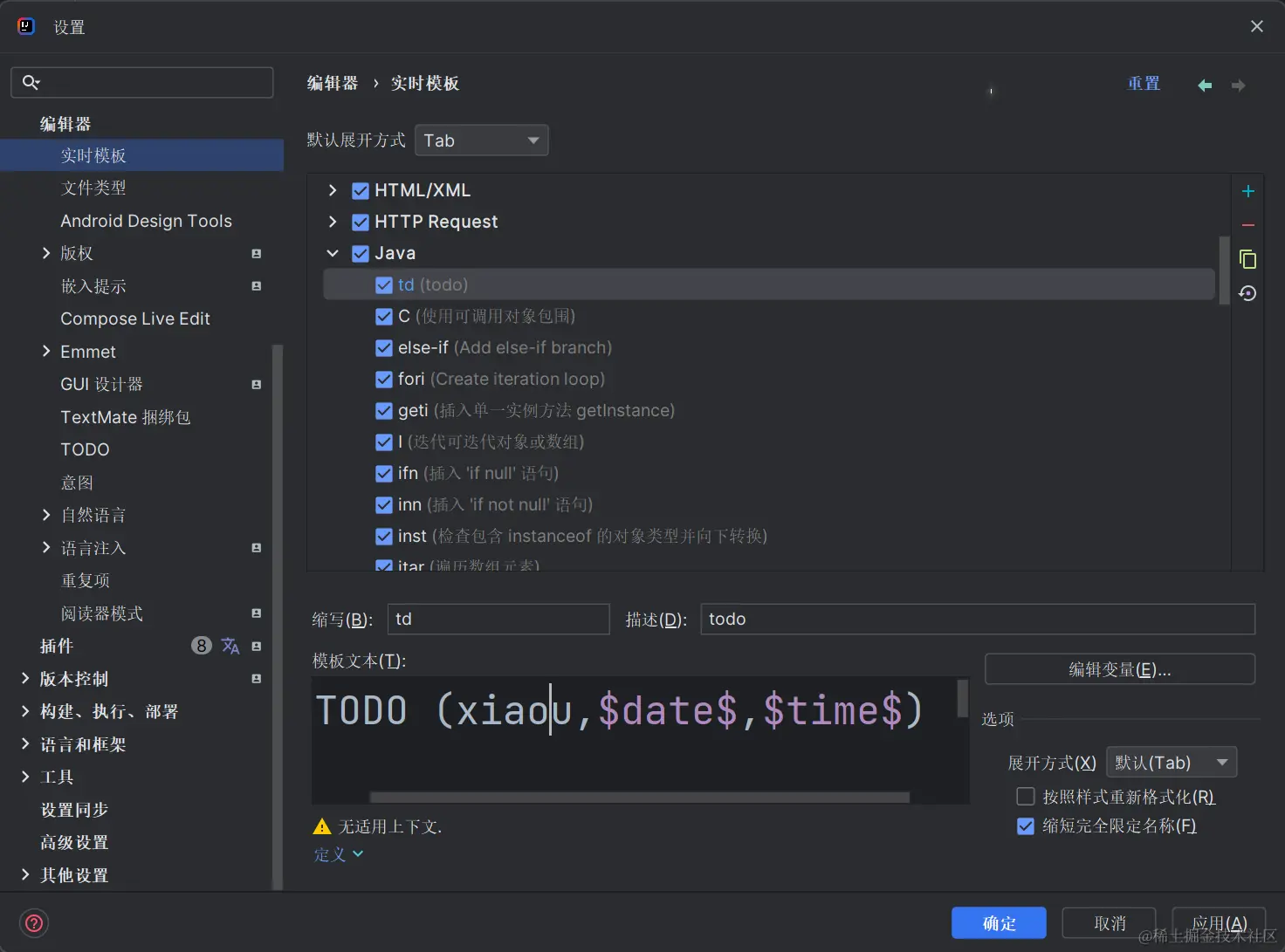Click the abbreviation field containing td
The width and height of the screenshot is (1285, 952).
[x=498, y=619]
